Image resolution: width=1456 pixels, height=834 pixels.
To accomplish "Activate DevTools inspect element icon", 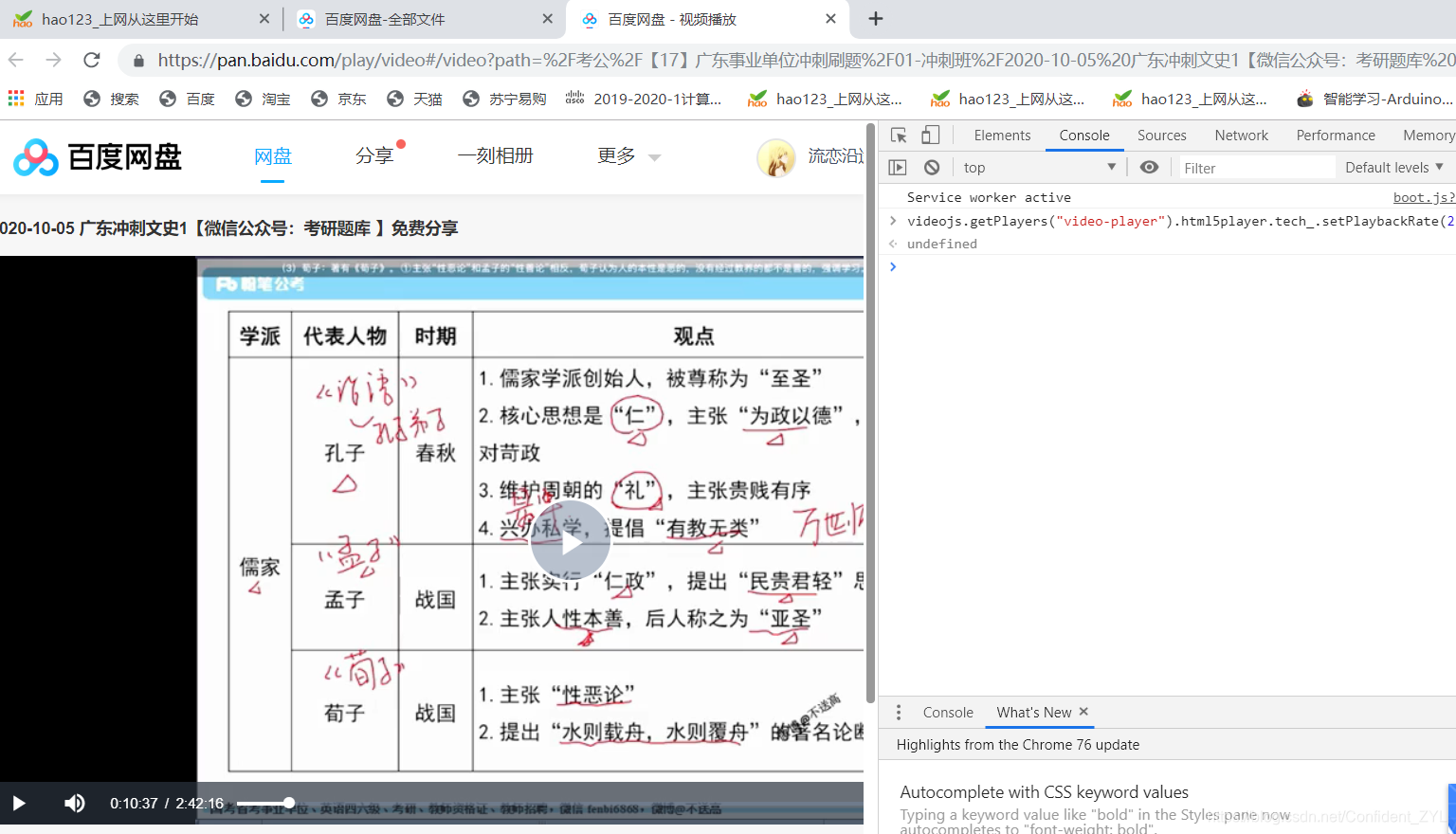I will tap(899, 136).
